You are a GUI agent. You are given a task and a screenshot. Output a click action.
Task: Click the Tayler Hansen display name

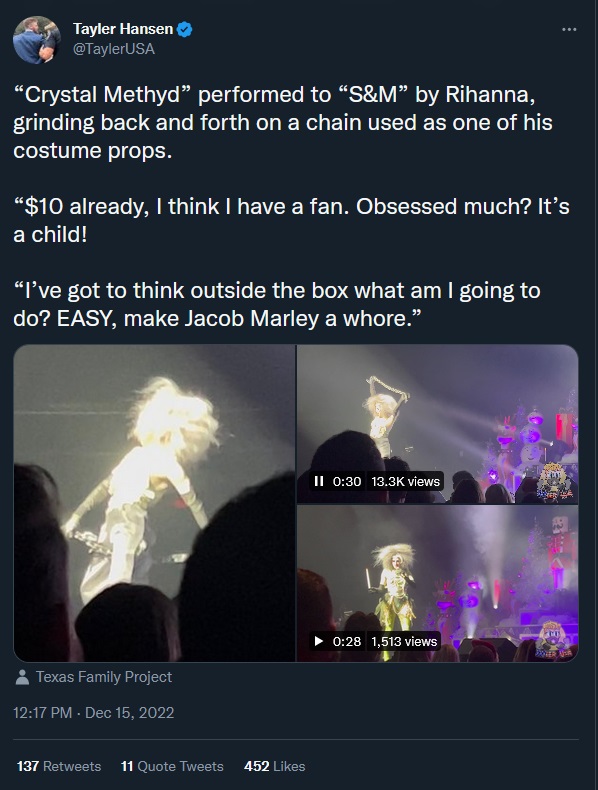pos(123,29)
